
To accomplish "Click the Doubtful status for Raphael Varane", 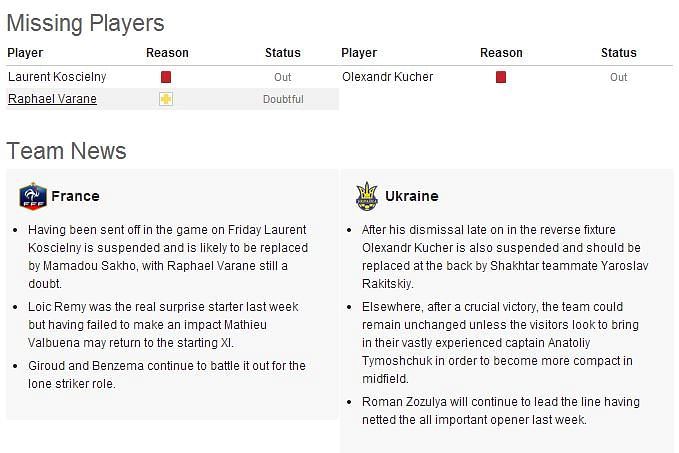I will pos(283,99).
